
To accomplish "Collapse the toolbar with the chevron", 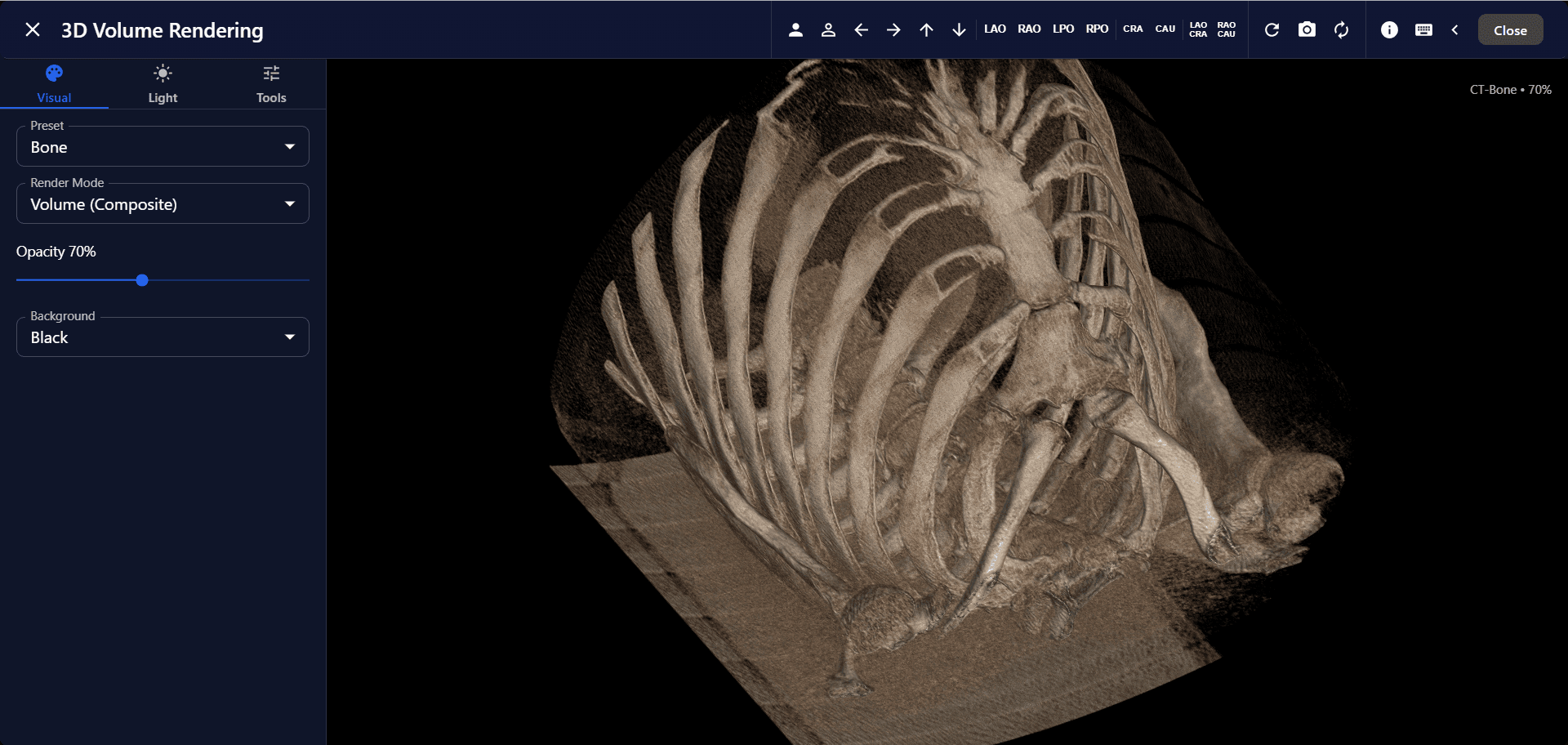I will [1454, 29].
